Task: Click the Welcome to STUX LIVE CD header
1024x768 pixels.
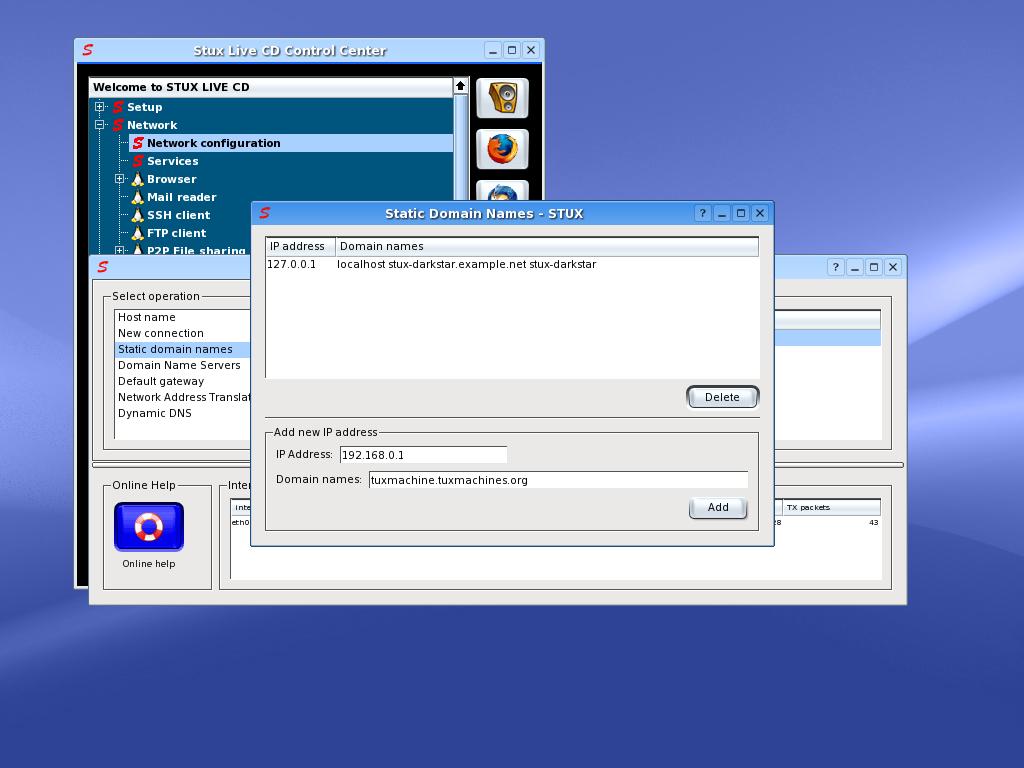Action: 270,87
